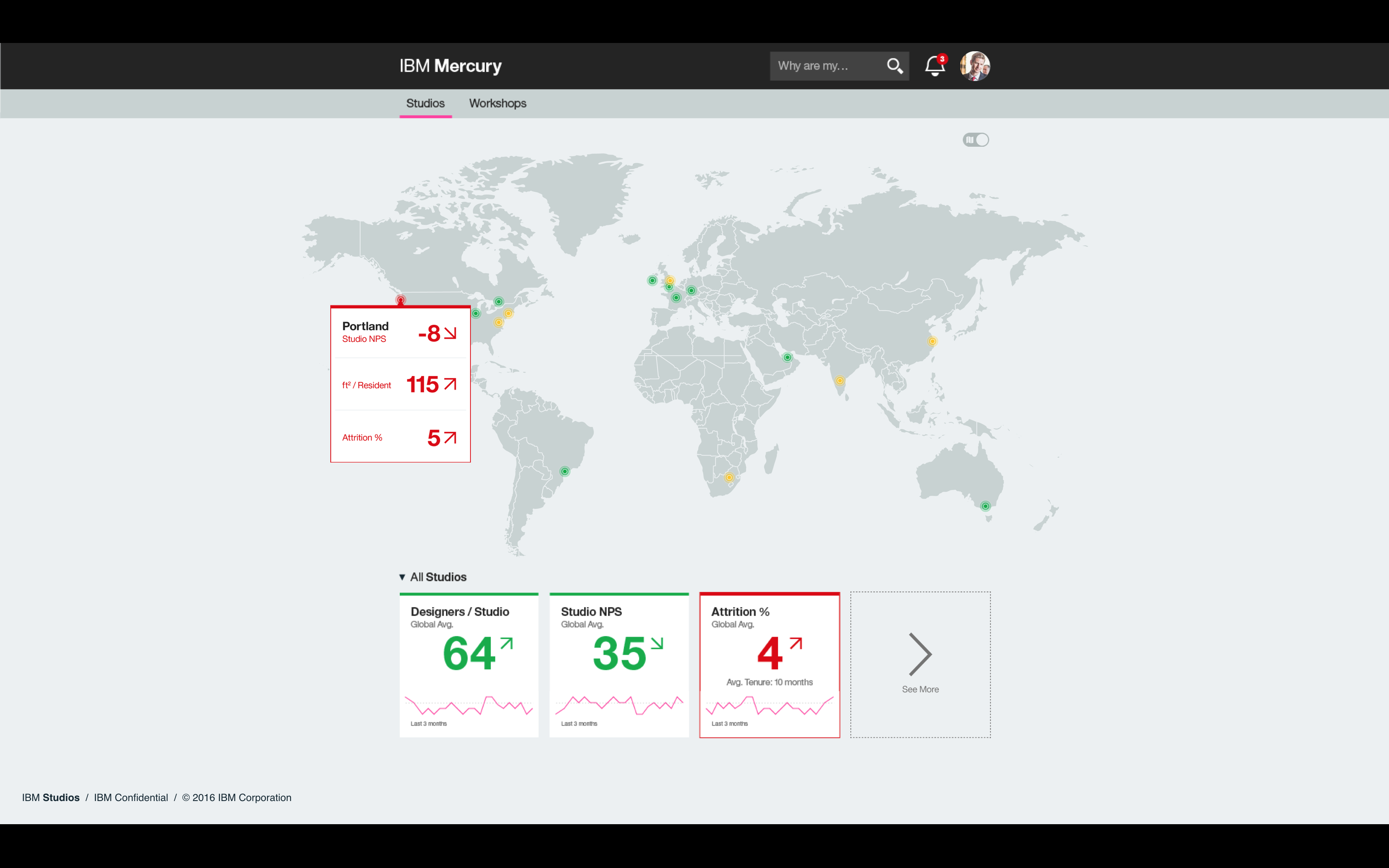Click the search magnifier icon
This screenshot has height=868, width=1389.
coord(895,66)
